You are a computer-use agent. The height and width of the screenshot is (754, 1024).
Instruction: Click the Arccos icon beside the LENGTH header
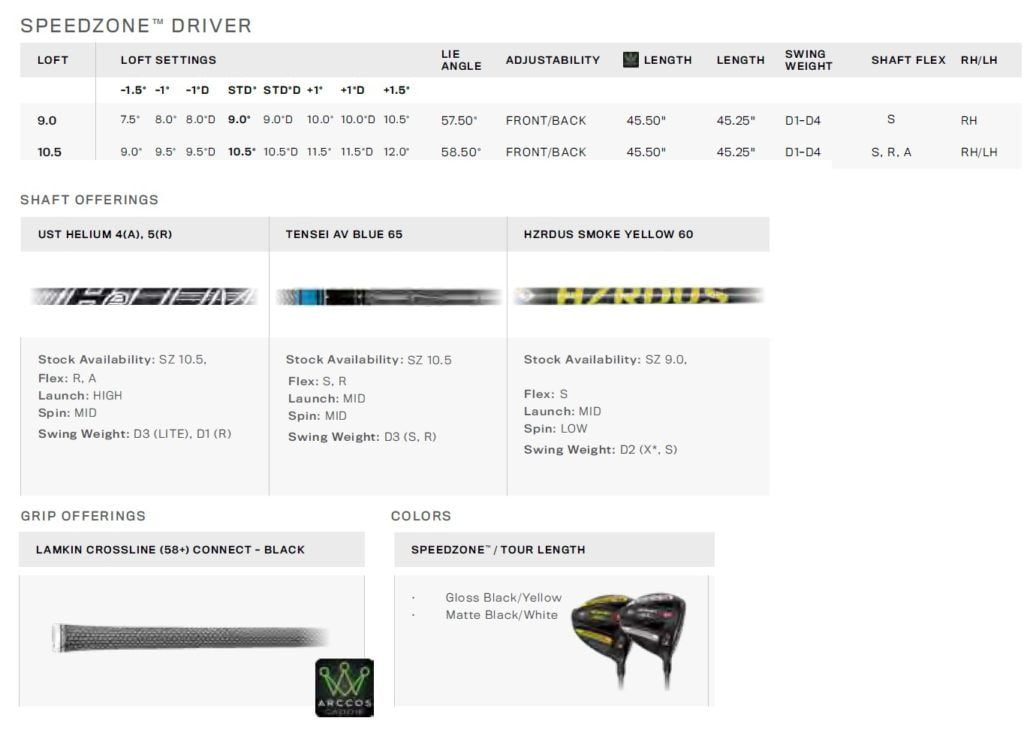tap(630, 60)
